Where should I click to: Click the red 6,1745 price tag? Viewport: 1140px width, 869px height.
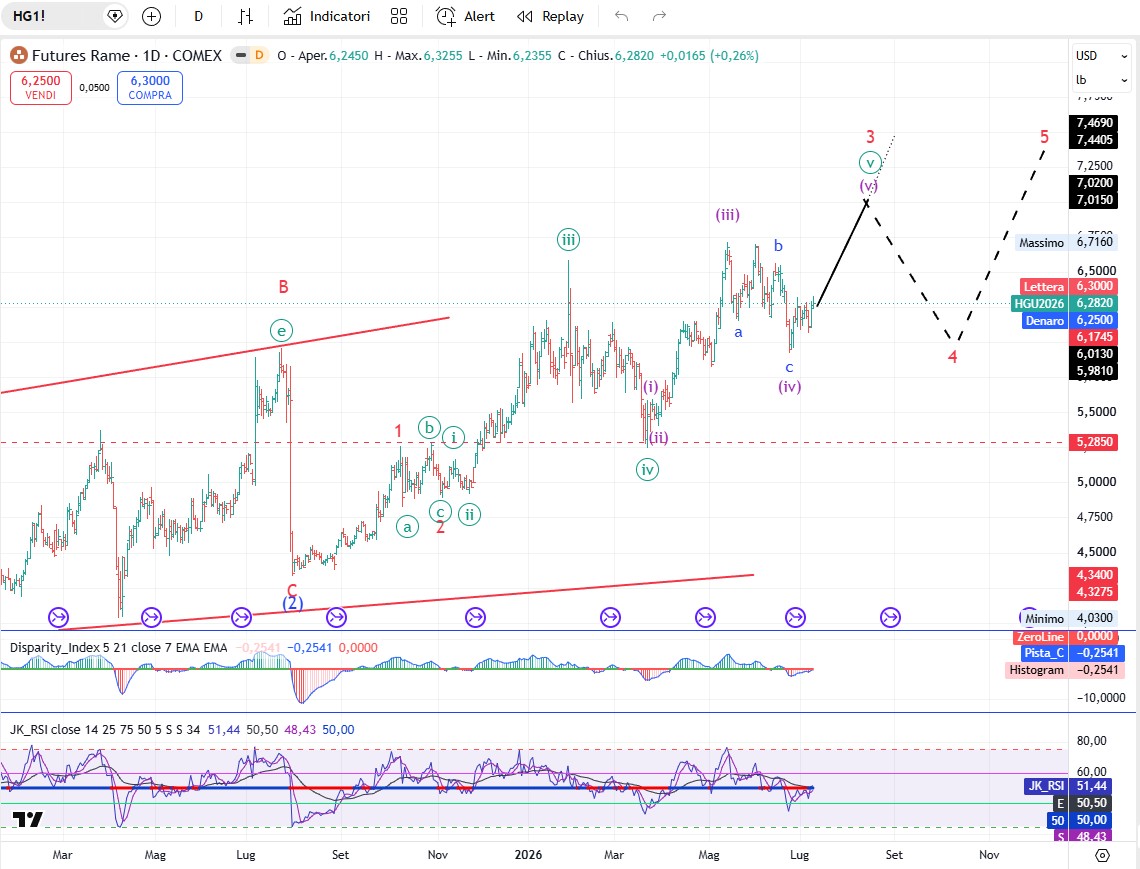(x=1093, y=337)
